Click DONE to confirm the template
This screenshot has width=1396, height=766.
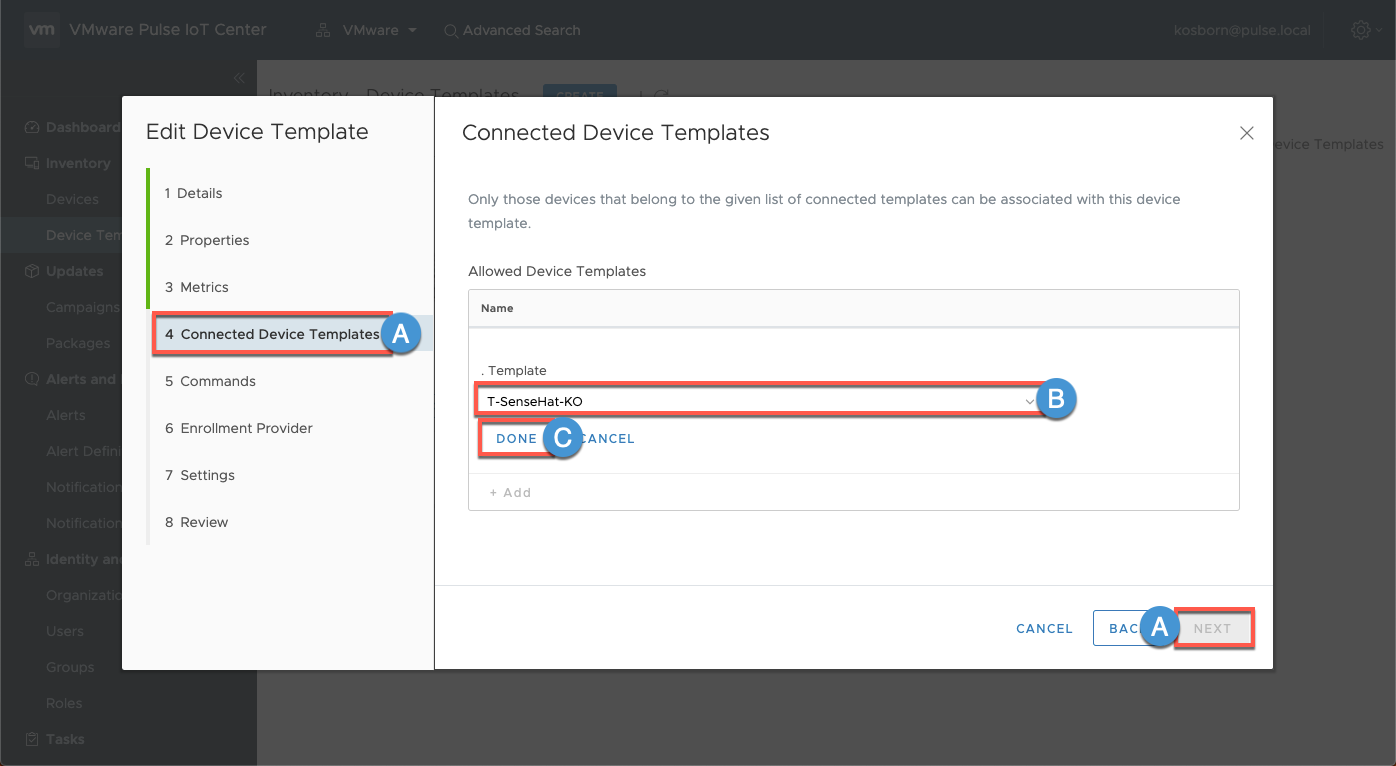tap(516, 439)
